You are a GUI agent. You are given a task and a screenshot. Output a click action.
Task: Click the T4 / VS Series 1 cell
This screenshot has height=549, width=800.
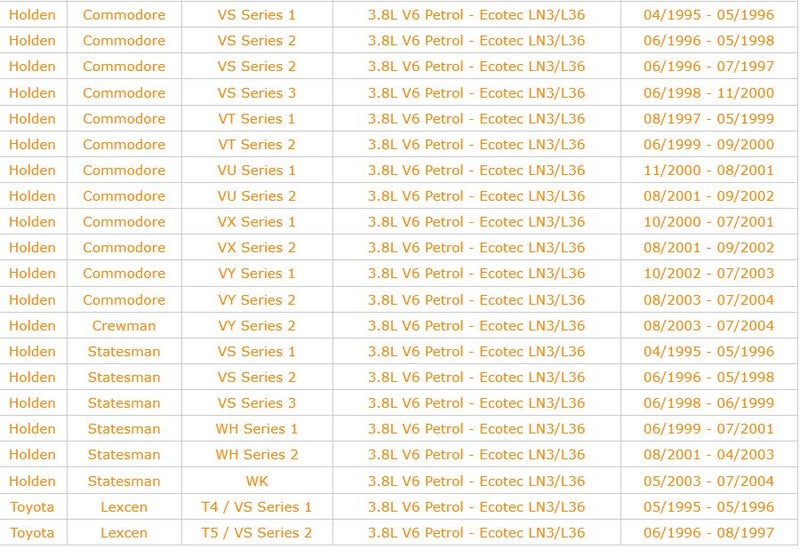(x=257, y=507)
